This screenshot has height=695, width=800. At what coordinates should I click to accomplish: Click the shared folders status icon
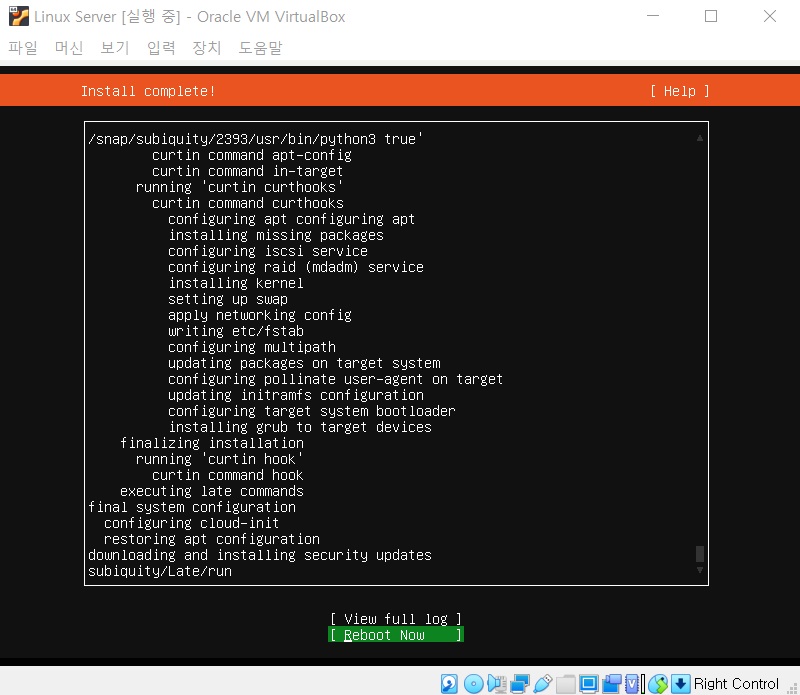pos(566,684)
